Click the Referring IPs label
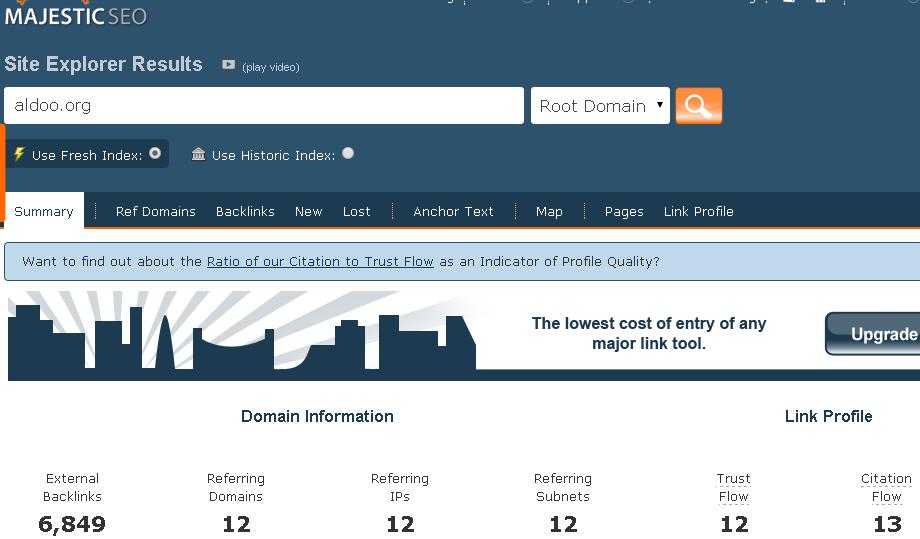 coord(400,487)
